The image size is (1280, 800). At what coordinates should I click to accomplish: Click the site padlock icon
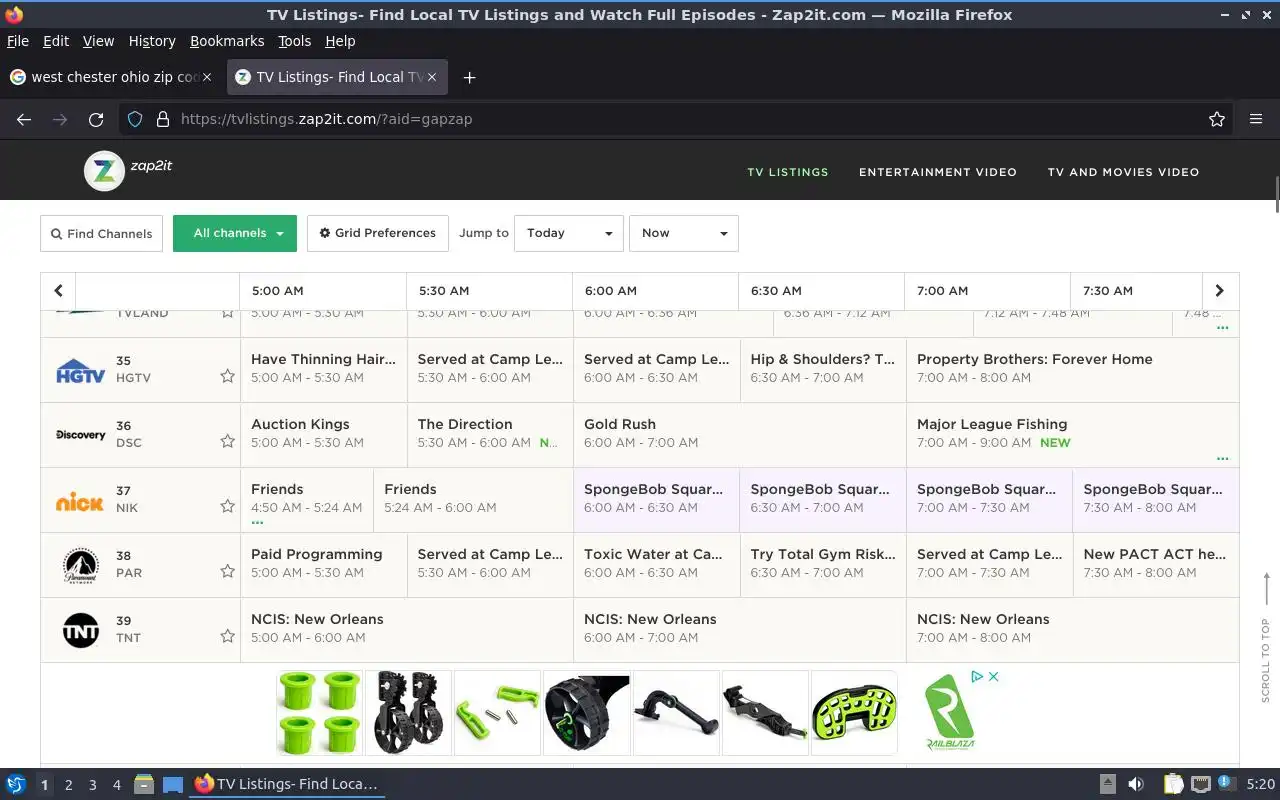tap(163, 119)
